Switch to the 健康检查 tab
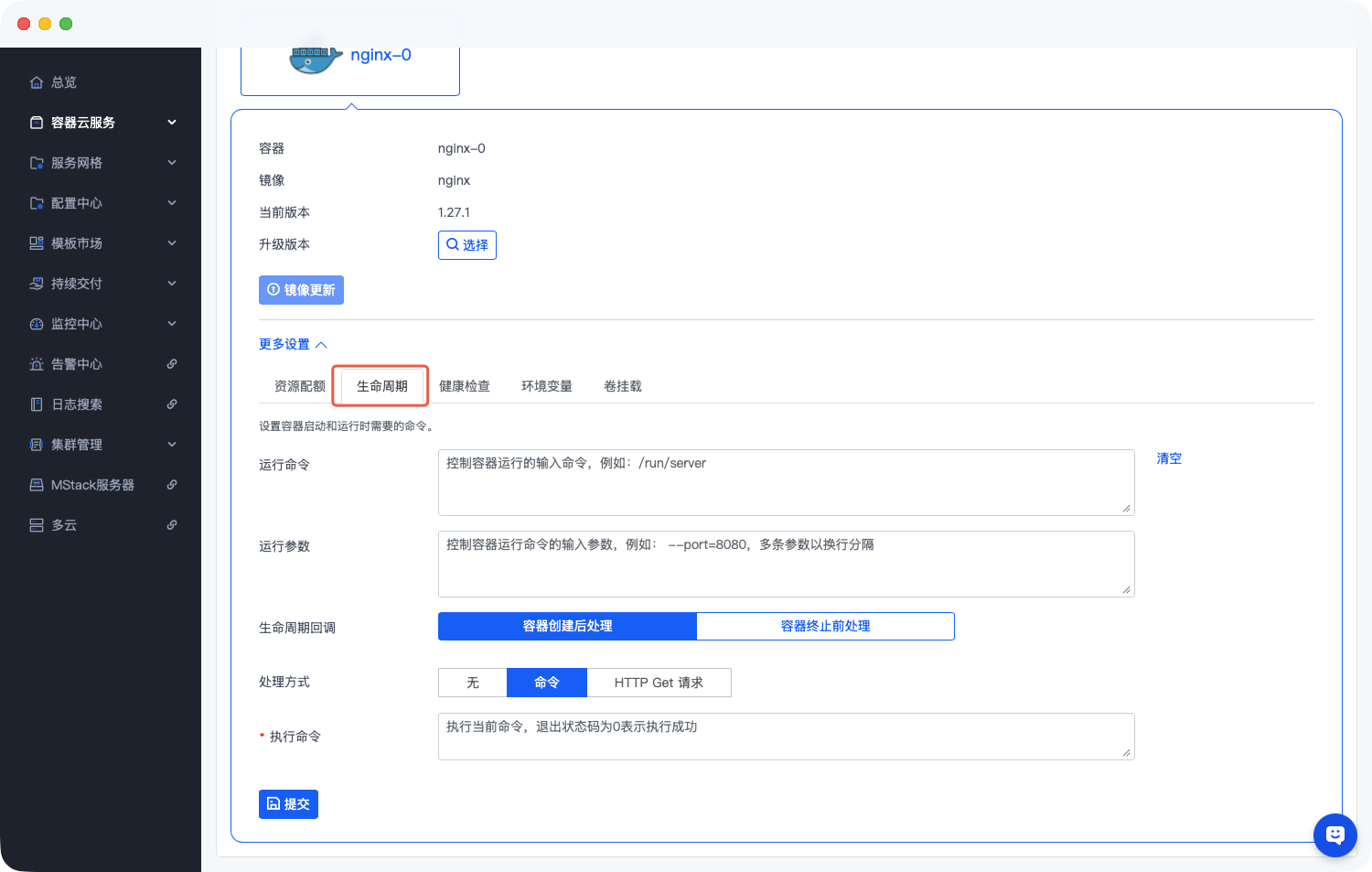Viewport: 1372px width, 872px height. [465, 386]
